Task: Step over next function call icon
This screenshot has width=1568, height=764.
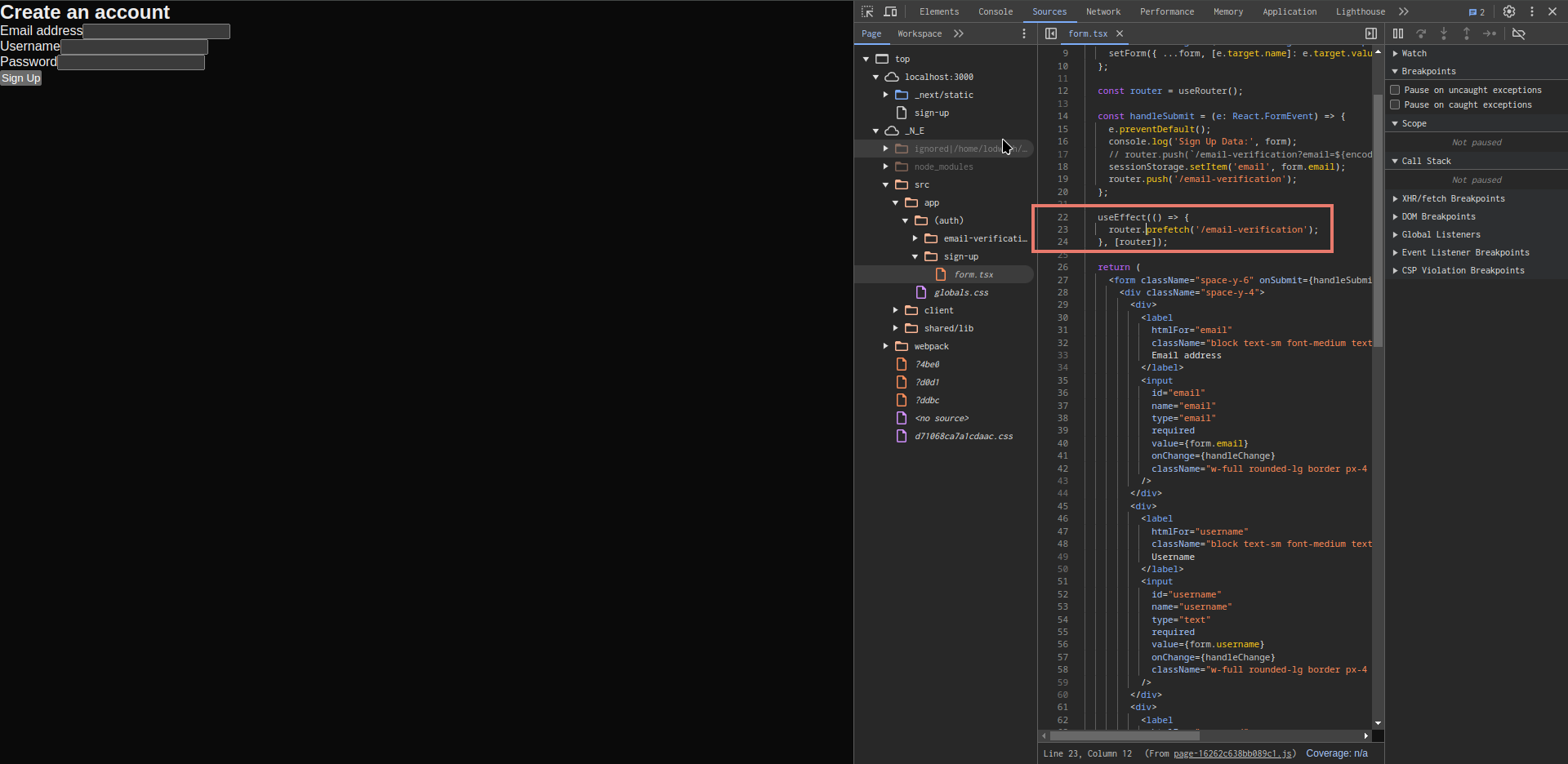Action: [1421, 33]
